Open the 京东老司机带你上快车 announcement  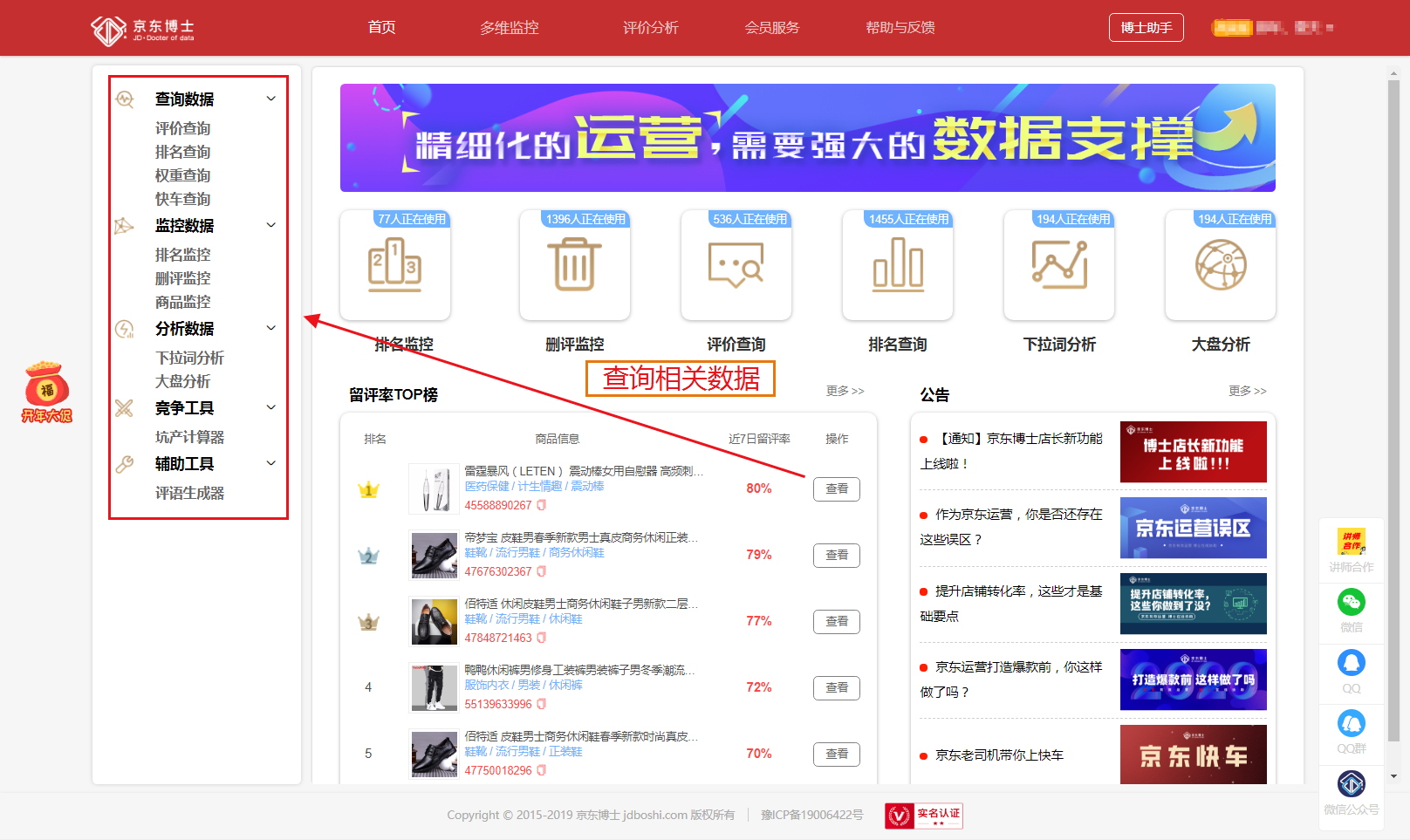(1000, 755)
